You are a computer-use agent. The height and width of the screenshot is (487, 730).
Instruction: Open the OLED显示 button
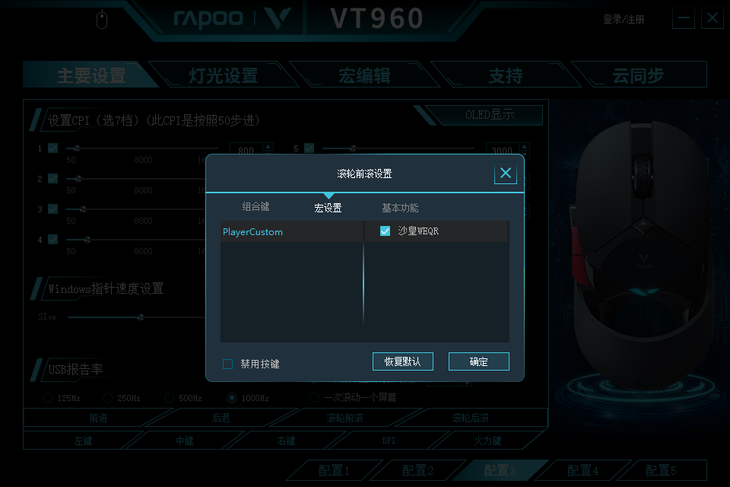[489, 115]
